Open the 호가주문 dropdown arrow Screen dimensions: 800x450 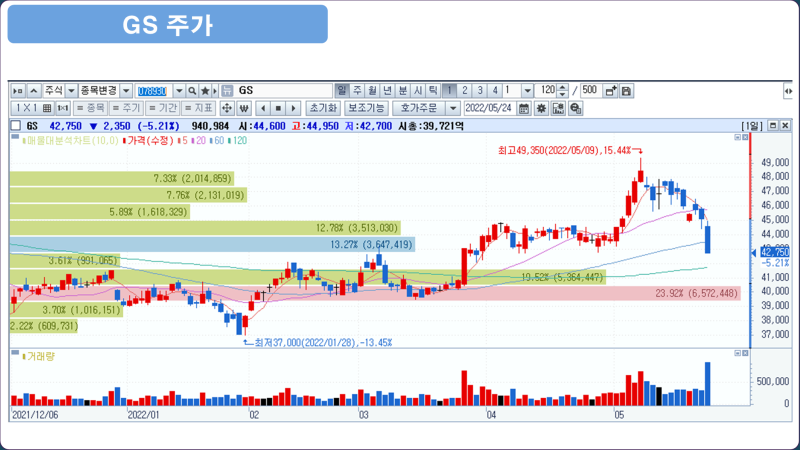(x=453, y=108)
